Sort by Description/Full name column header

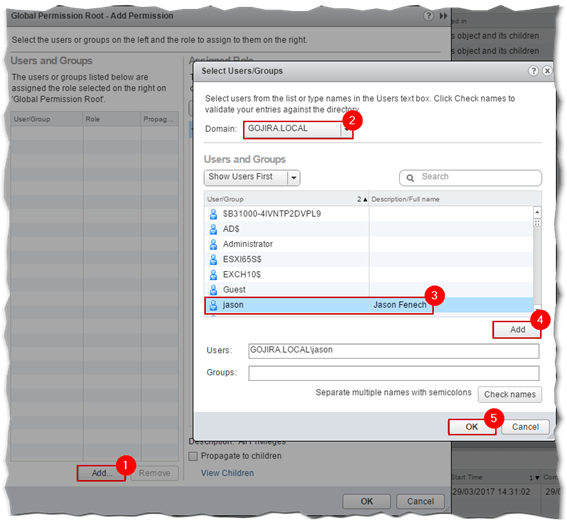455,199
